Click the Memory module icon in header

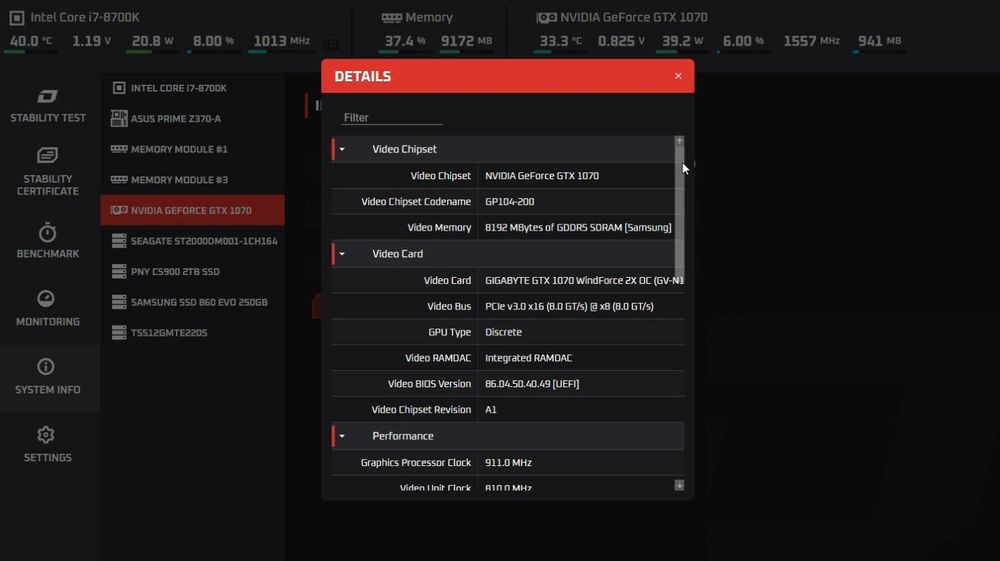[x=391, y=18]
